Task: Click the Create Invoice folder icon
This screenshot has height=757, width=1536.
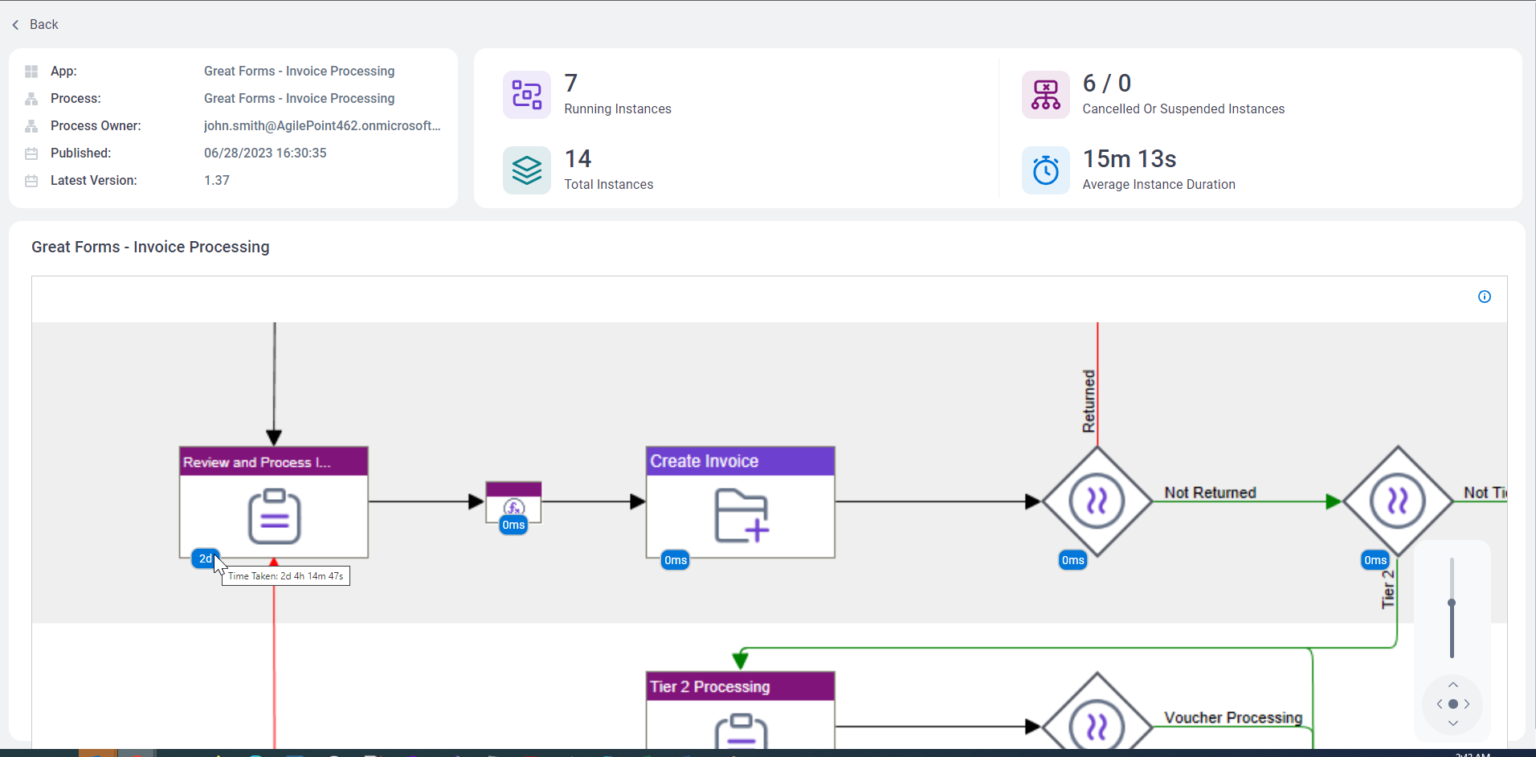Action: pyautogui.click(x=740, y=513)
